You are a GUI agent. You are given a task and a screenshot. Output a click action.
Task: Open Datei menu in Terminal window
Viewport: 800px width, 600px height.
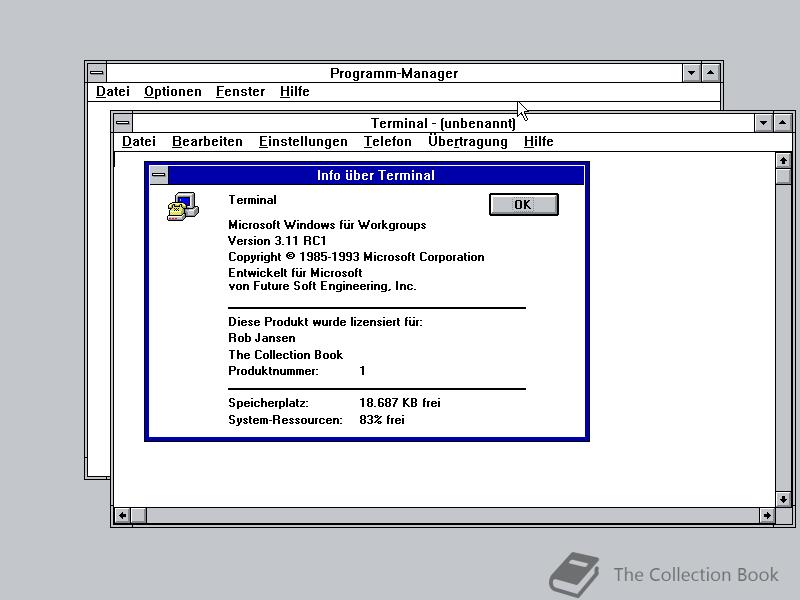139,141
